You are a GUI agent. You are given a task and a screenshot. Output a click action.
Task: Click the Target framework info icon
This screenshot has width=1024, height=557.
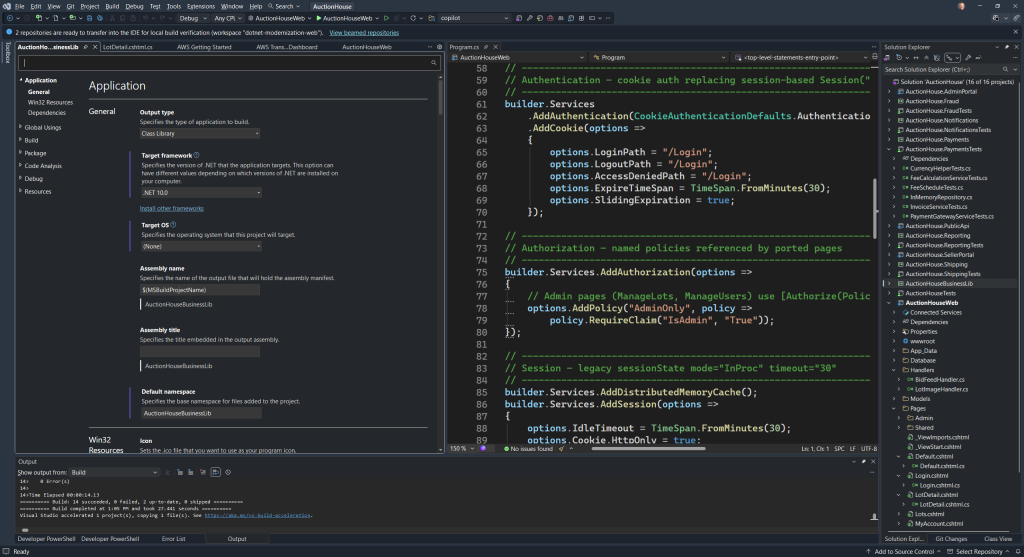[x=197, y=155]
